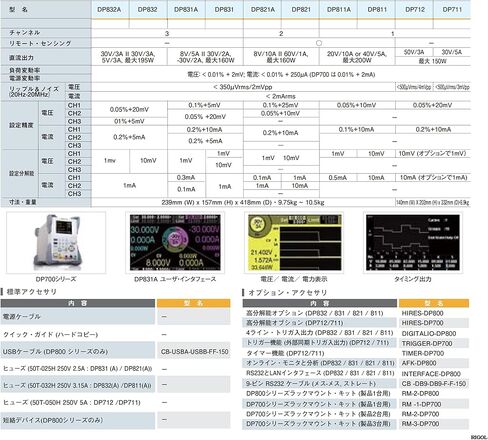
Task: Select the DP832 column header
Action: tap(148, 9)
